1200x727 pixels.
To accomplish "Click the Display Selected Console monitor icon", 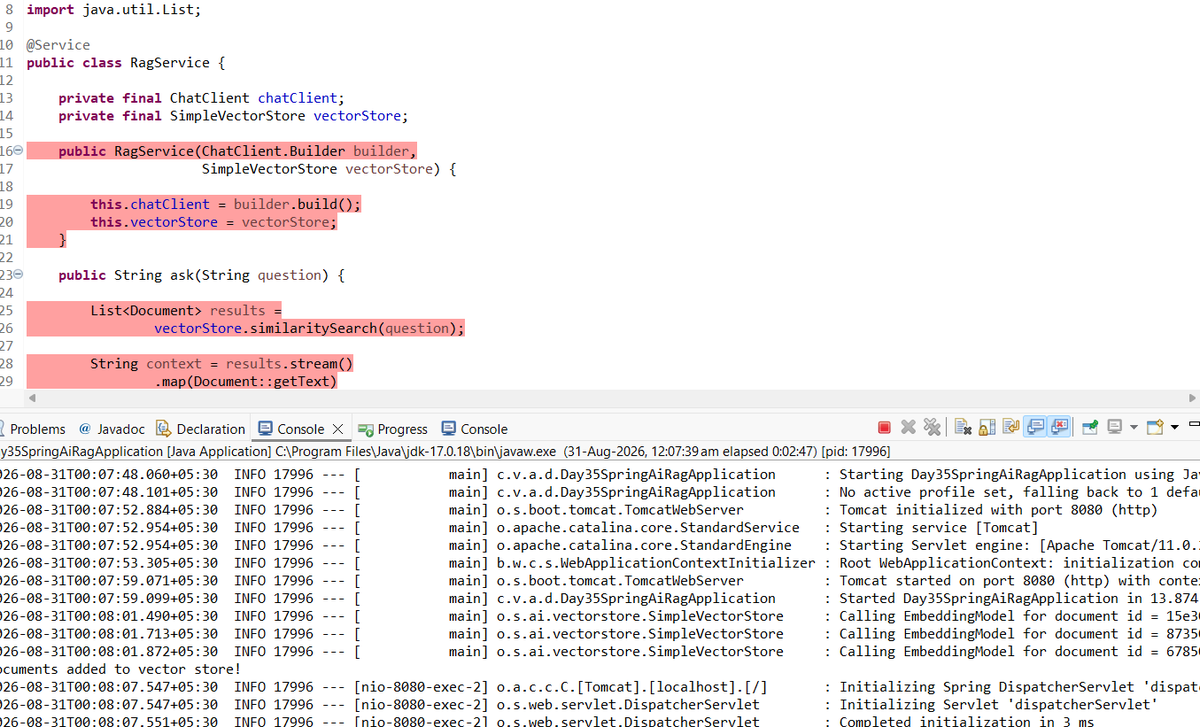I will click(1114, 428).
